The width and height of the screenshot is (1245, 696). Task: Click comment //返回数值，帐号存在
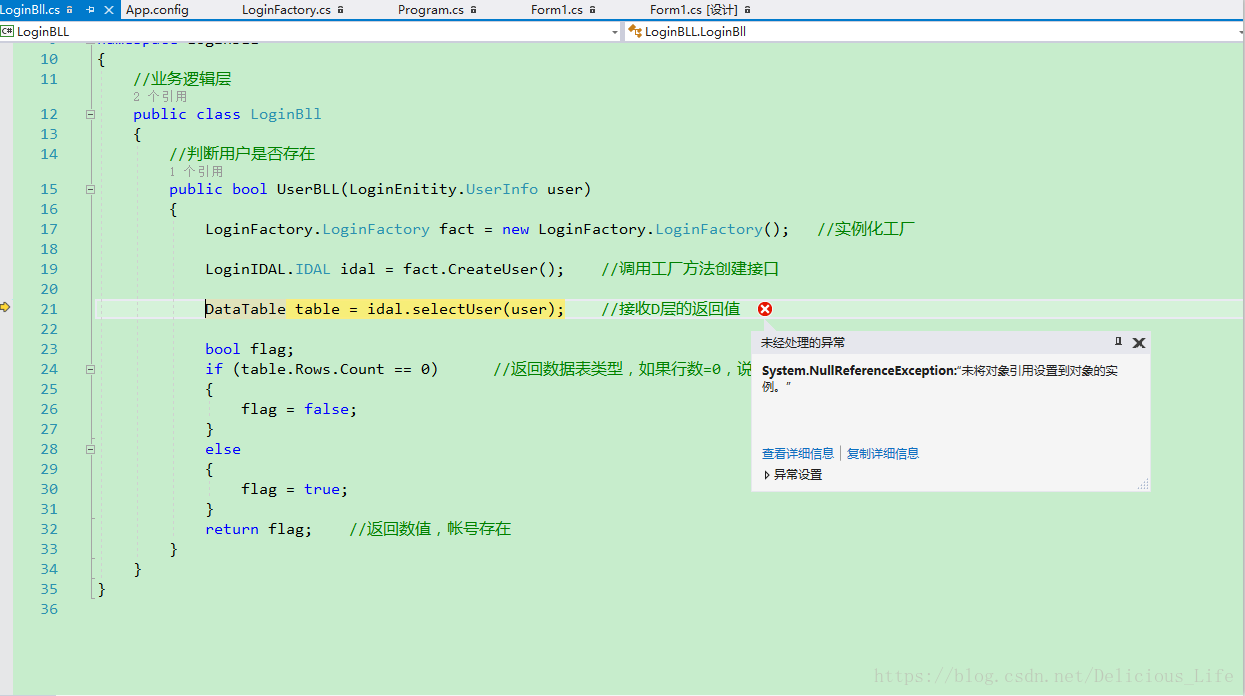coord(430,529)
